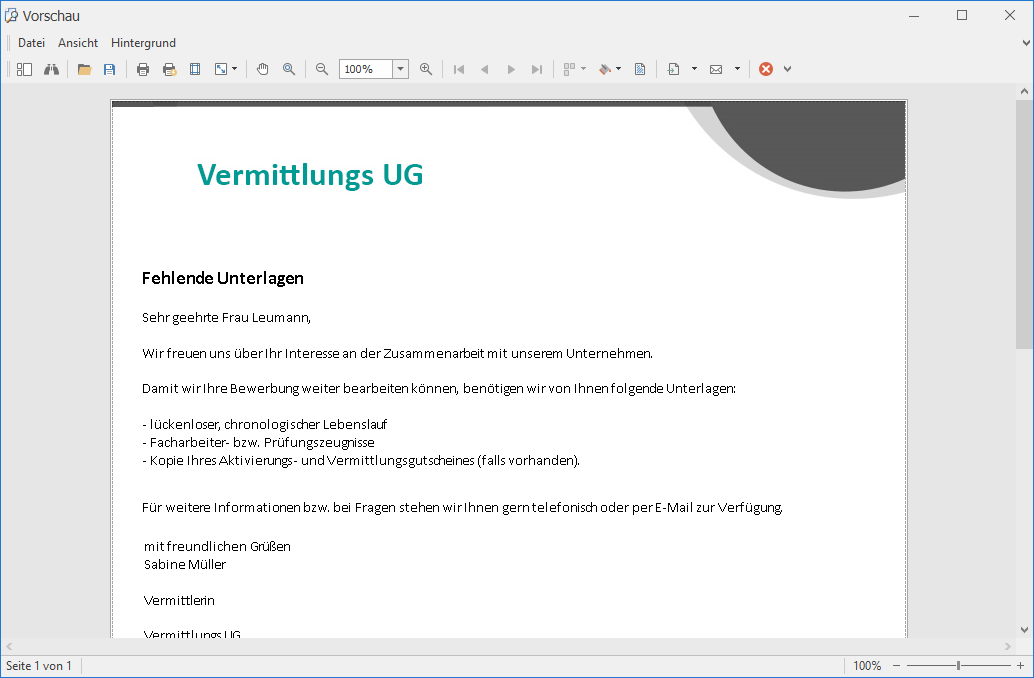Click the multiple pages layout icon
Image resolution: width=1034 pixels, height=678 pixels.
click(570, 69)
